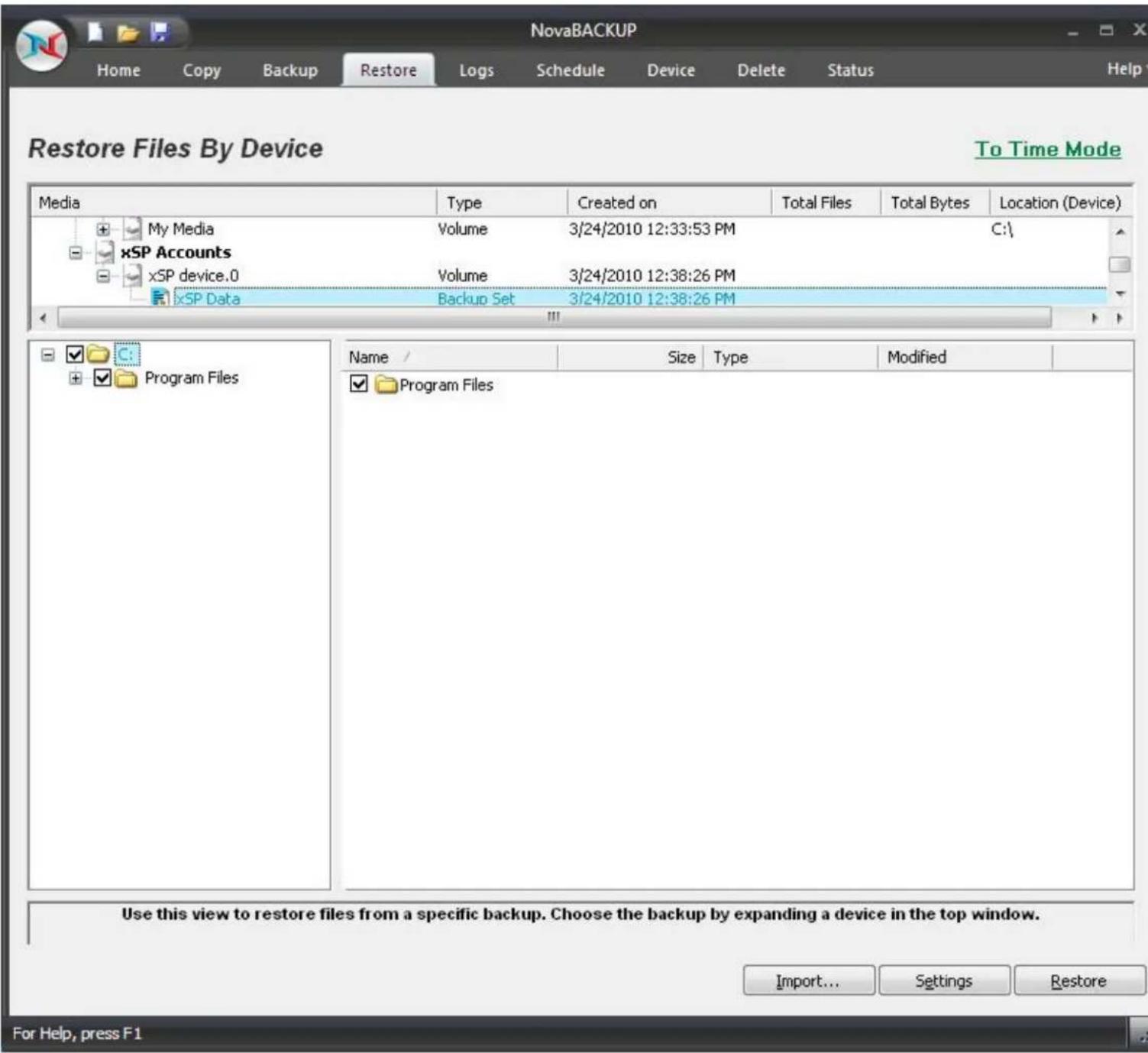Select the C: label in tree
1148x1053 pixels.
[127, 354]
